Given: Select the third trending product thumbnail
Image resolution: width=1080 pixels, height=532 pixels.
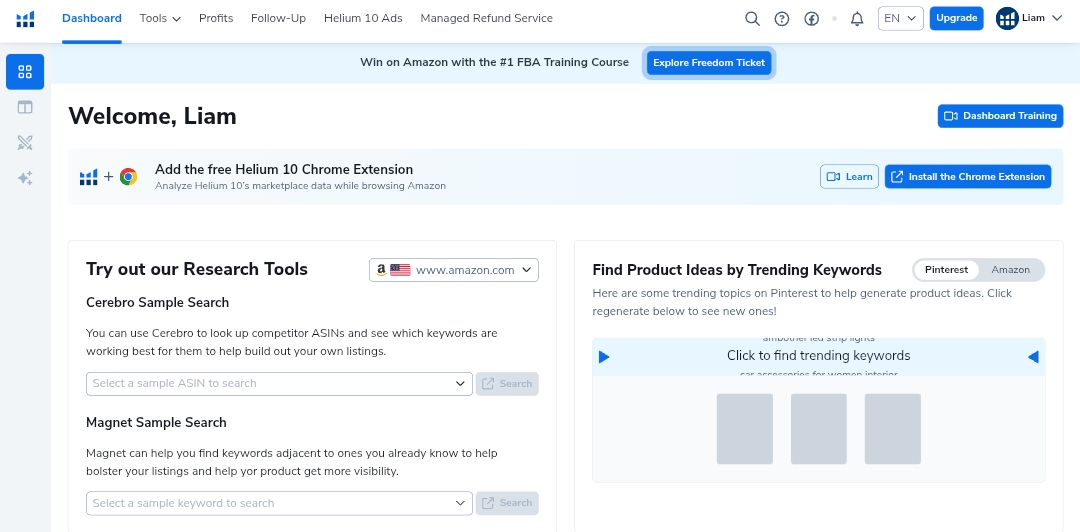Looking at the screenshot, I should (x=893, y=429).
